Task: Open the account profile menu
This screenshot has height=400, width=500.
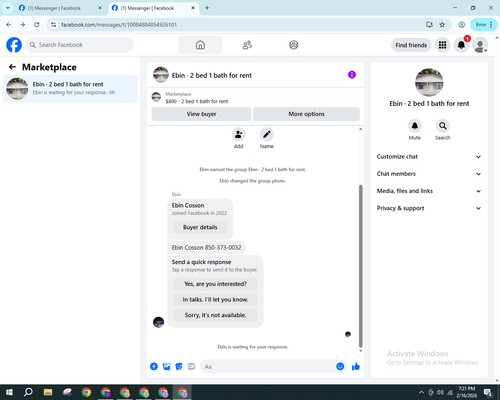Action: pyautogui.click(x=480, y=45)
